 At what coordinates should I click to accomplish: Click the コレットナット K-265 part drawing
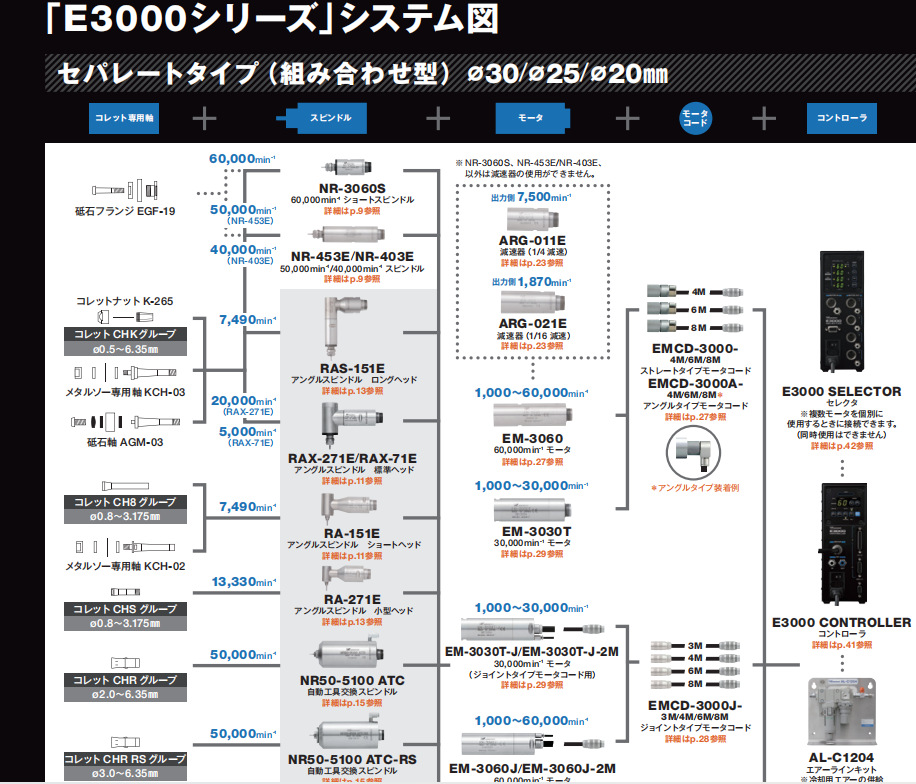click(125, 317)
